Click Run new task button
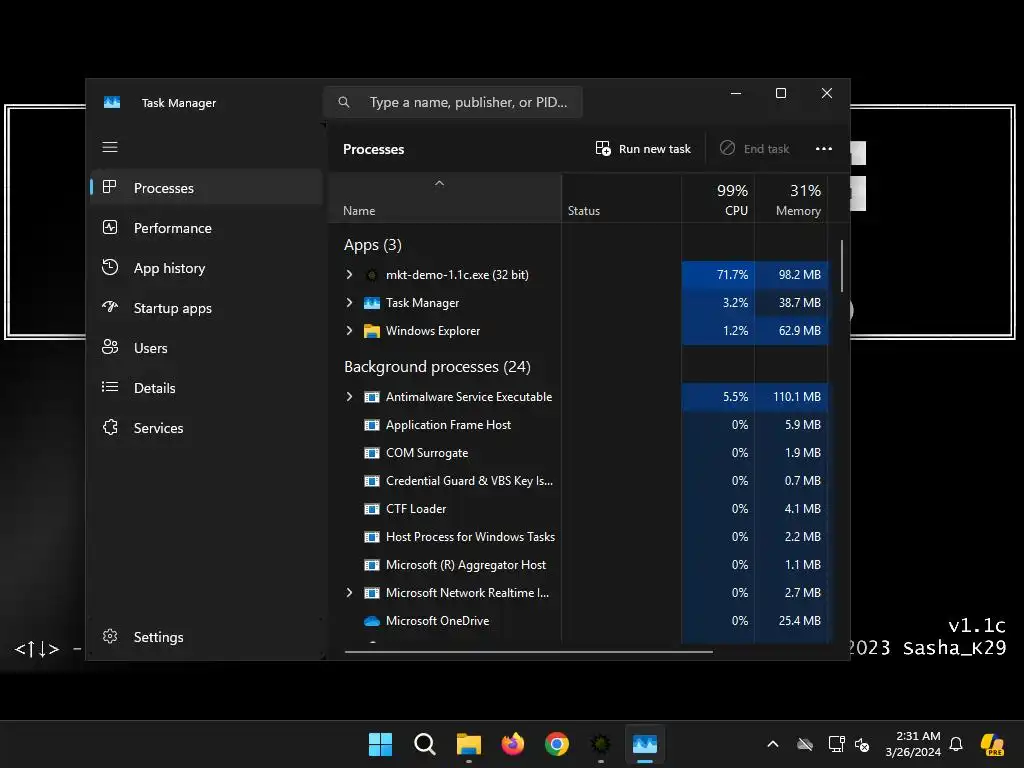The image size is (1024, 768). tap(643, 149)
